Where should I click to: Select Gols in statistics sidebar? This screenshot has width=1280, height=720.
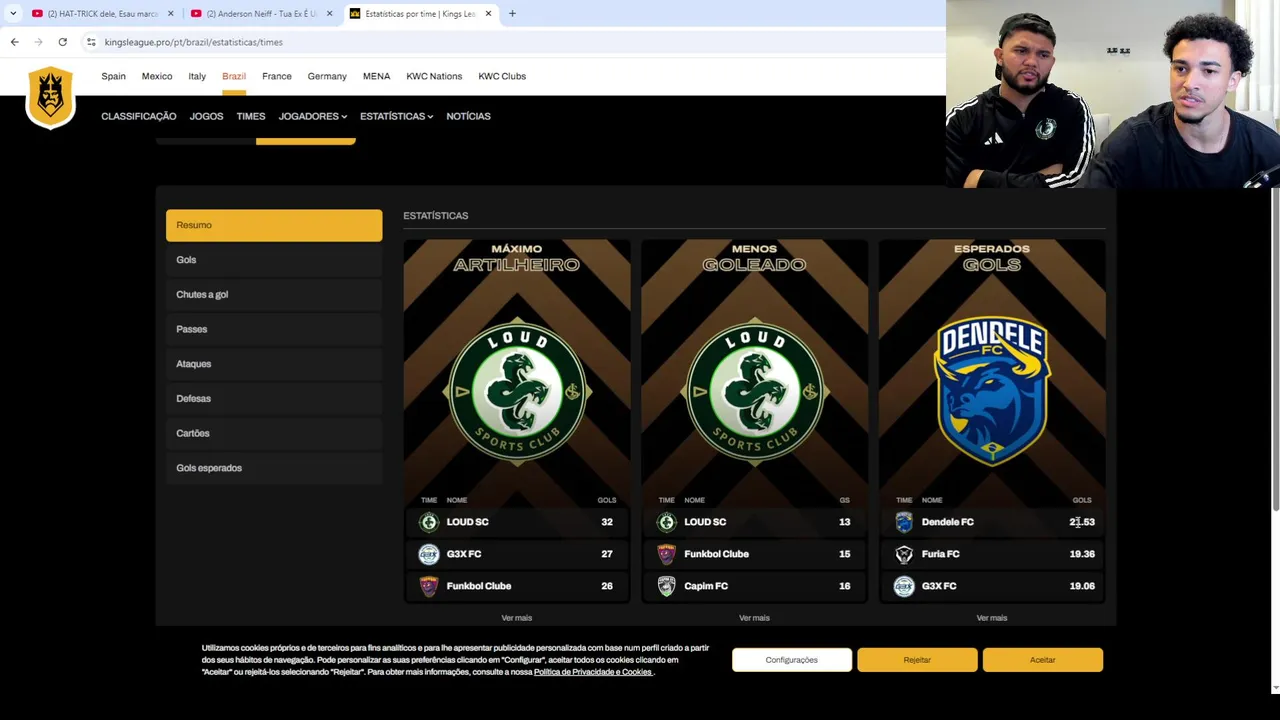coord(274,260)
